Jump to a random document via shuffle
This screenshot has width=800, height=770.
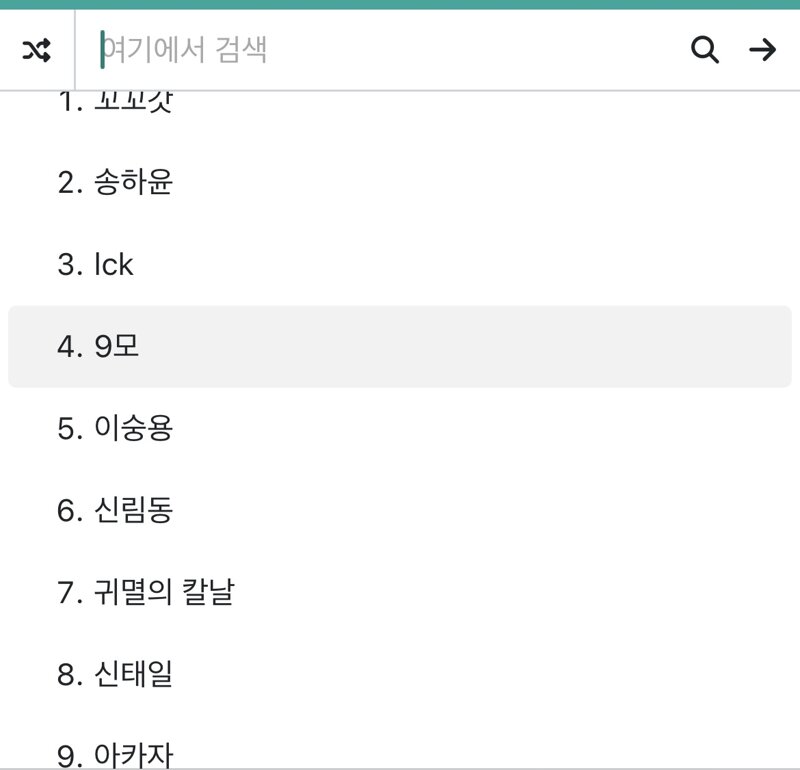pos(37,50)
